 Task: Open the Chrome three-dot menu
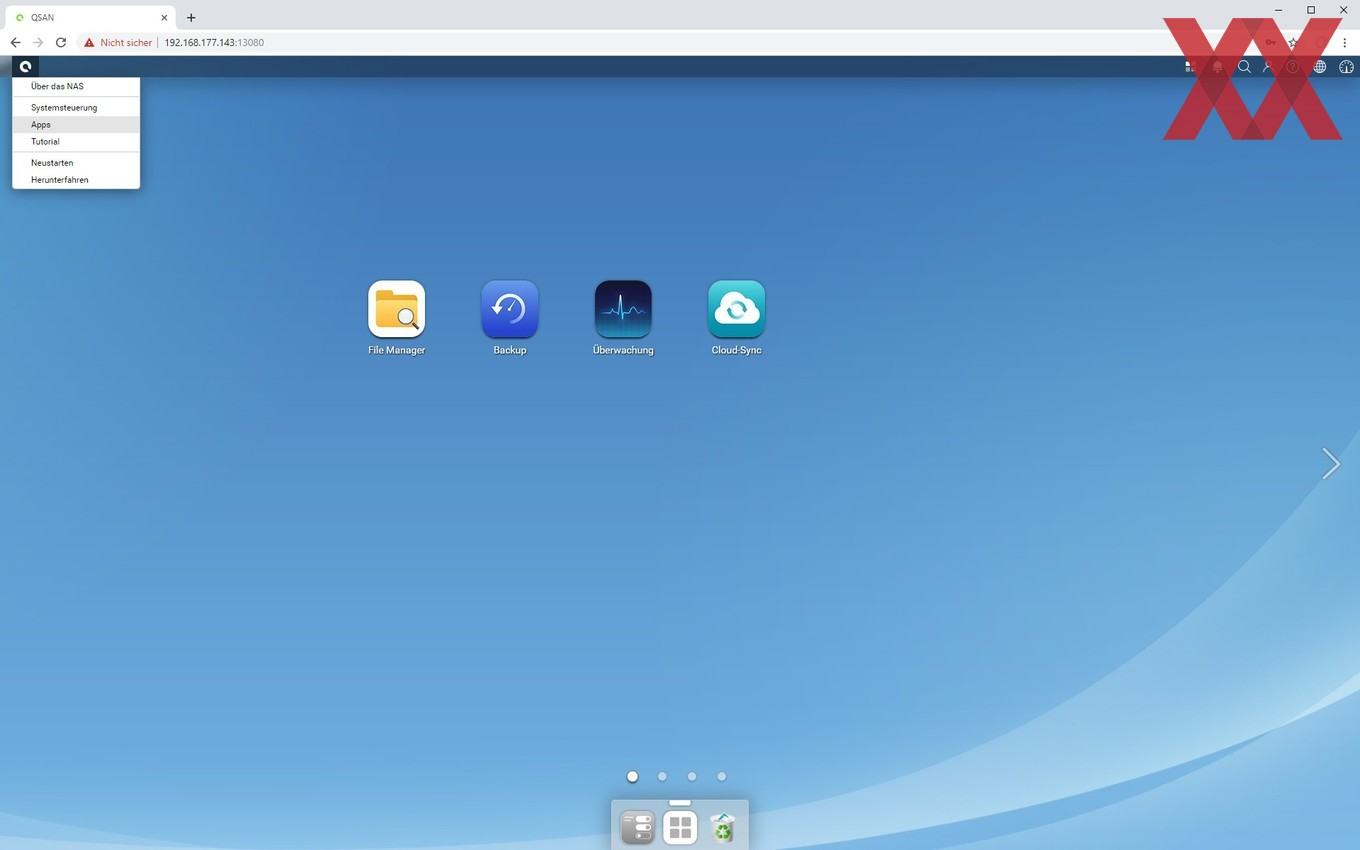tap(1344, 43)
